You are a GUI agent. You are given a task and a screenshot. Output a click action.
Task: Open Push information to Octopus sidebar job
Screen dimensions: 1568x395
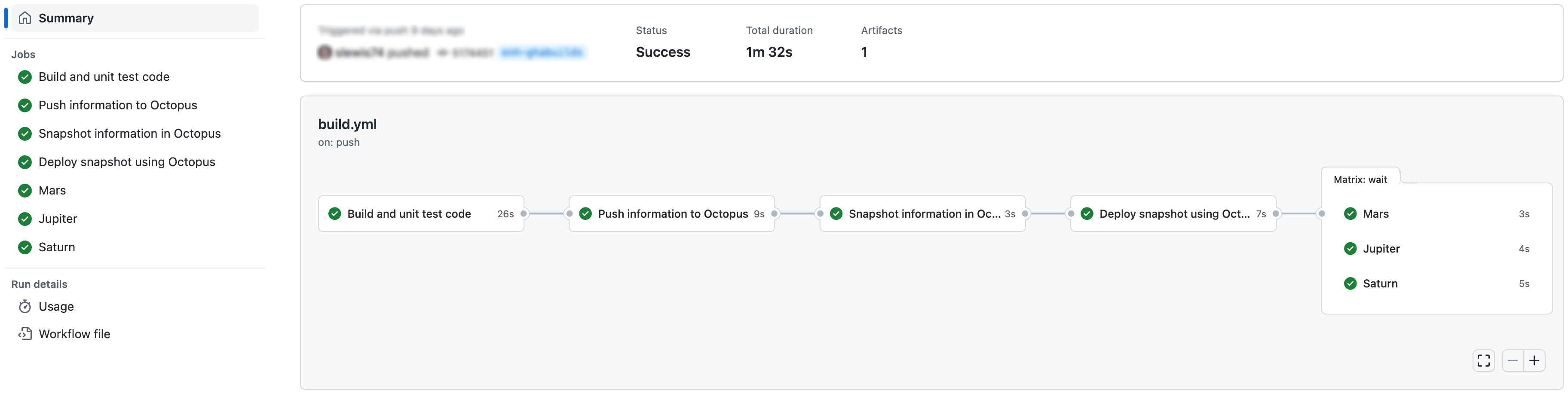[117, 105]
